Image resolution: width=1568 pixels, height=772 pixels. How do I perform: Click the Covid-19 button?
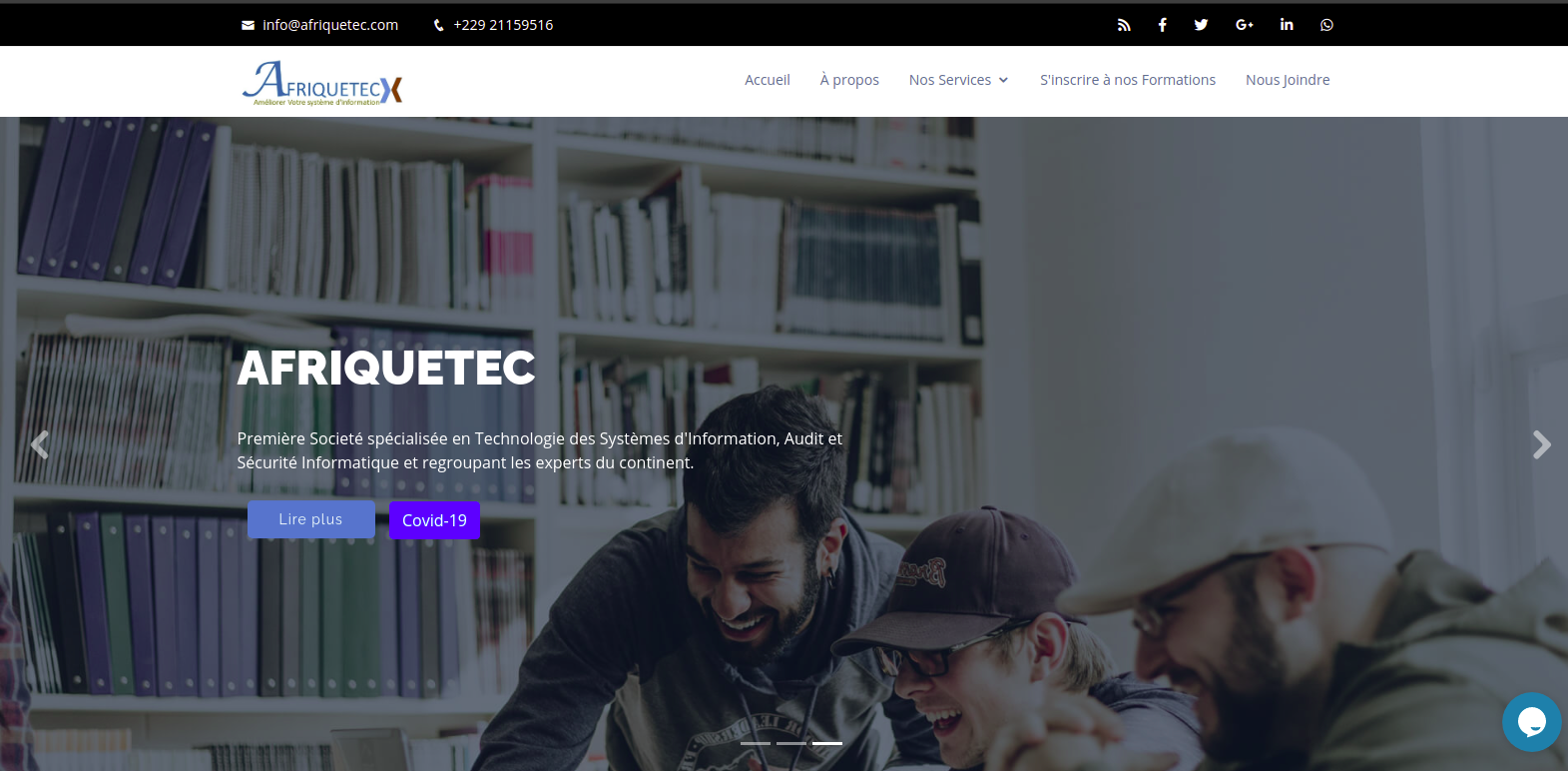click(x=434, y=520)
